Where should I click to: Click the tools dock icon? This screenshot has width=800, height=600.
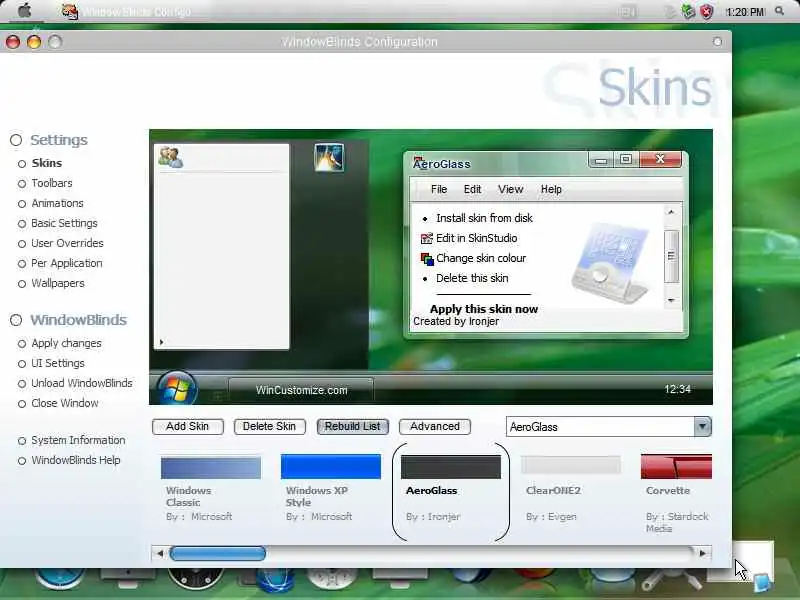[x=671, y=581]
